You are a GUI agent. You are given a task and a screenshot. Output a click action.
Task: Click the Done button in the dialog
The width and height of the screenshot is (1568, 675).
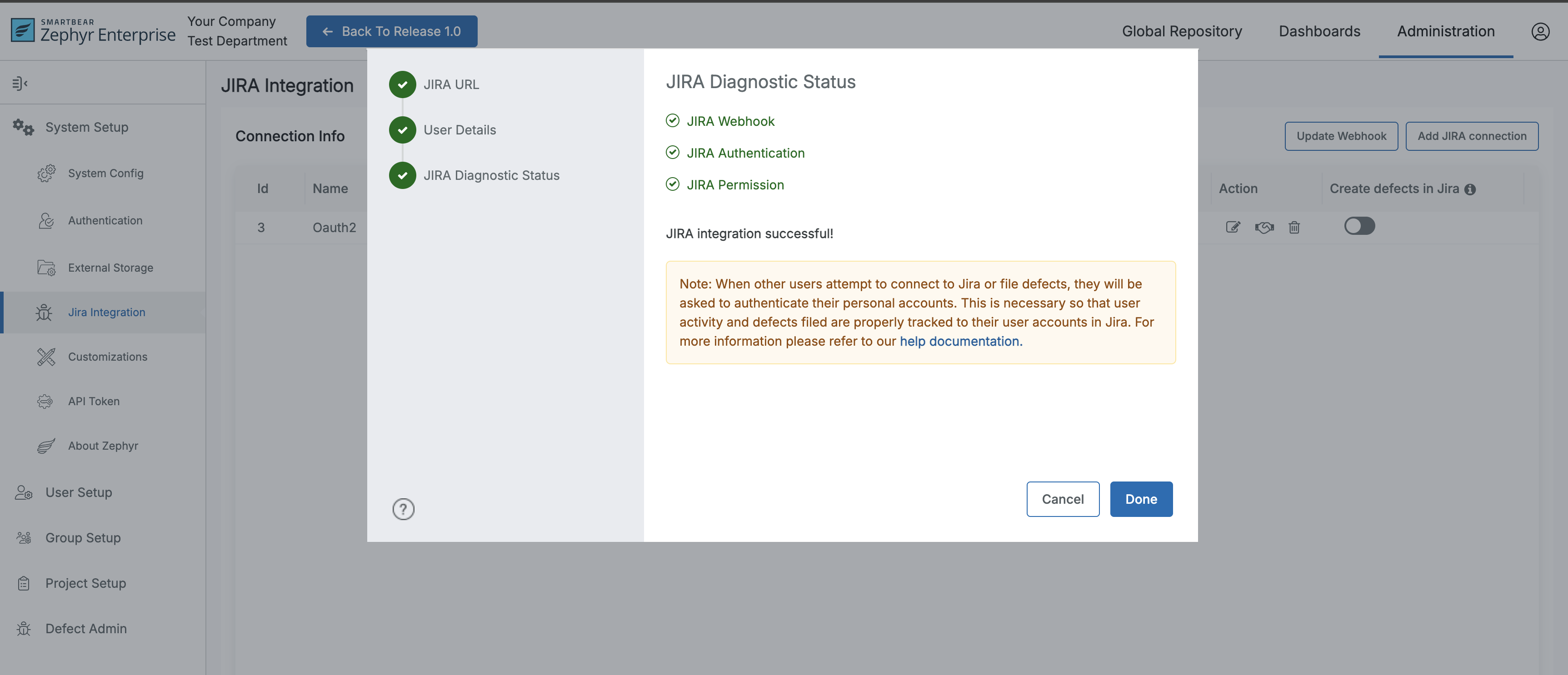[1141, 499]
